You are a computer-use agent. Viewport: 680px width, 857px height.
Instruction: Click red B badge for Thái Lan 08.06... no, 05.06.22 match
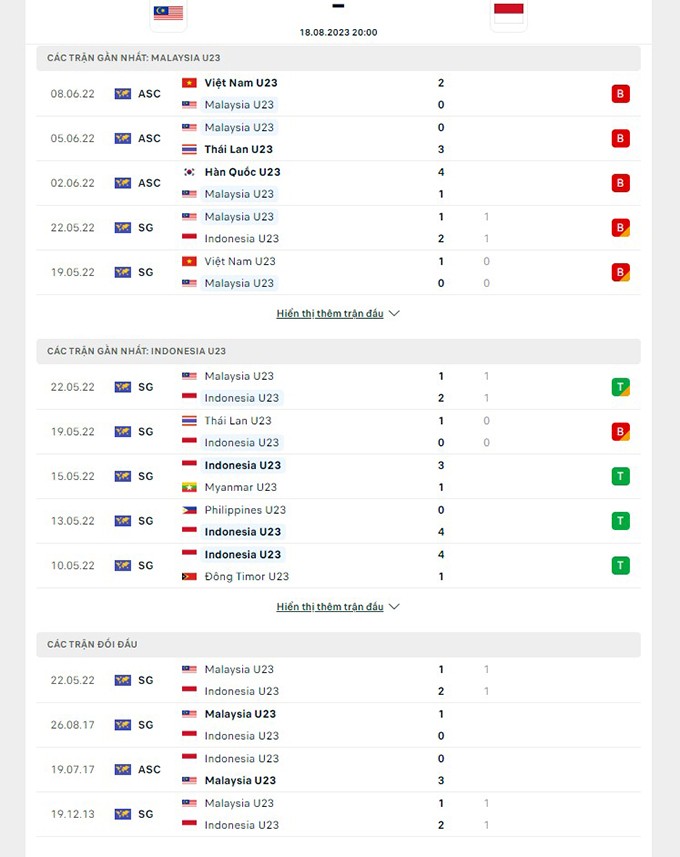coord(621,138)
